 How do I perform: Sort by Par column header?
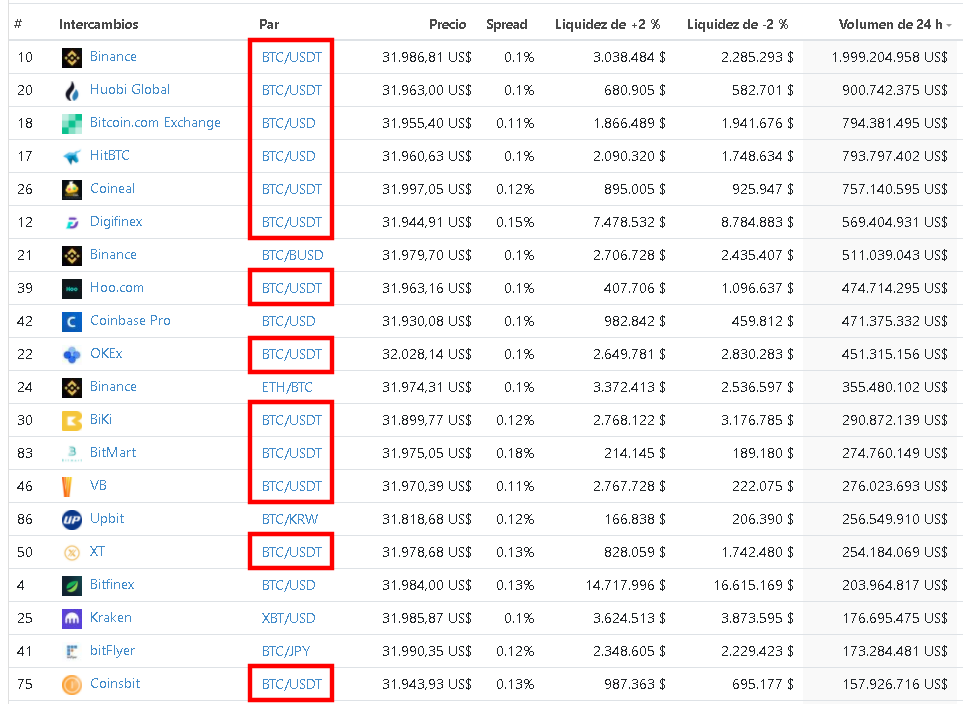click(269, 24)
